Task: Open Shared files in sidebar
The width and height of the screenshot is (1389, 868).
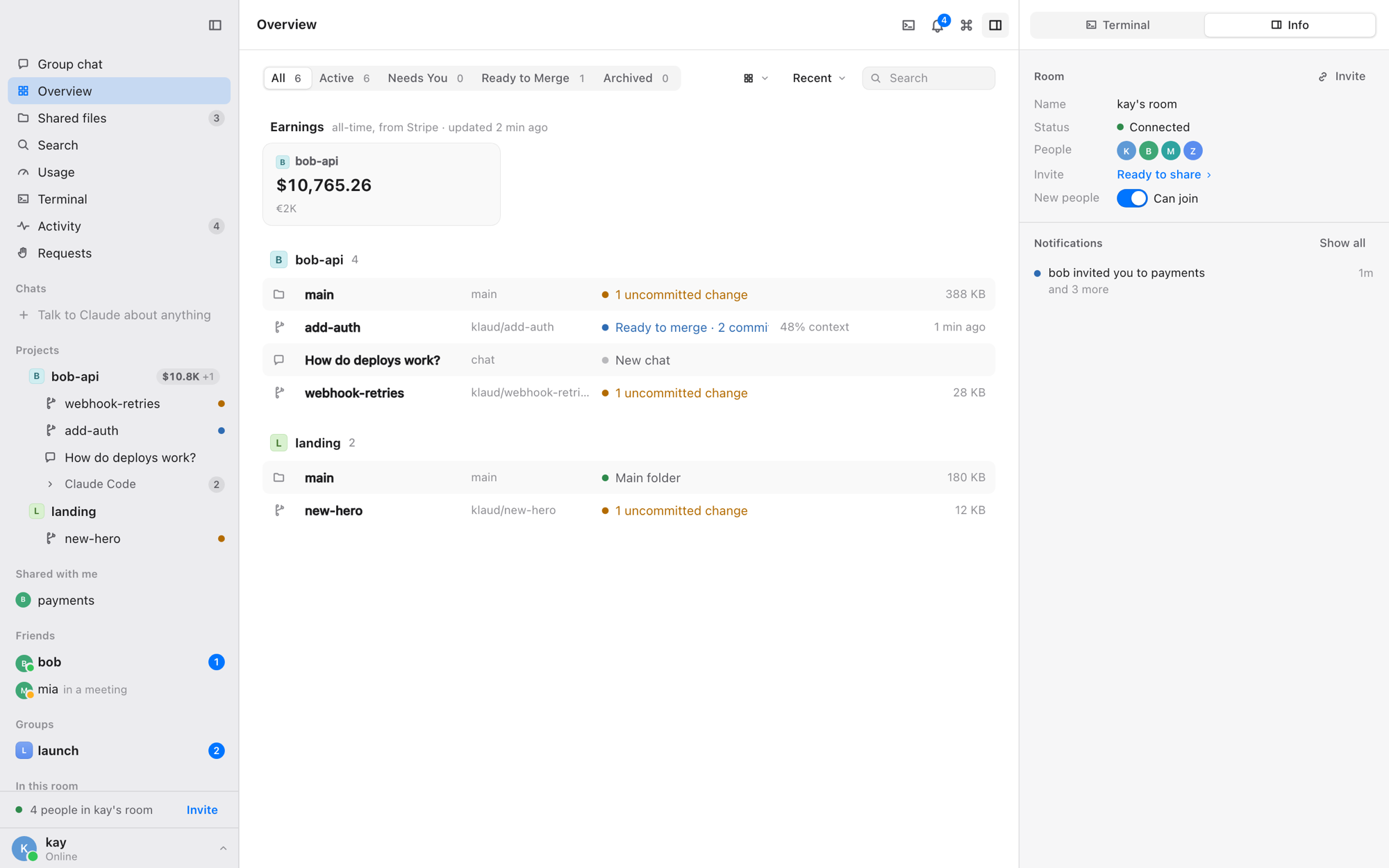Action: point(119,118)
